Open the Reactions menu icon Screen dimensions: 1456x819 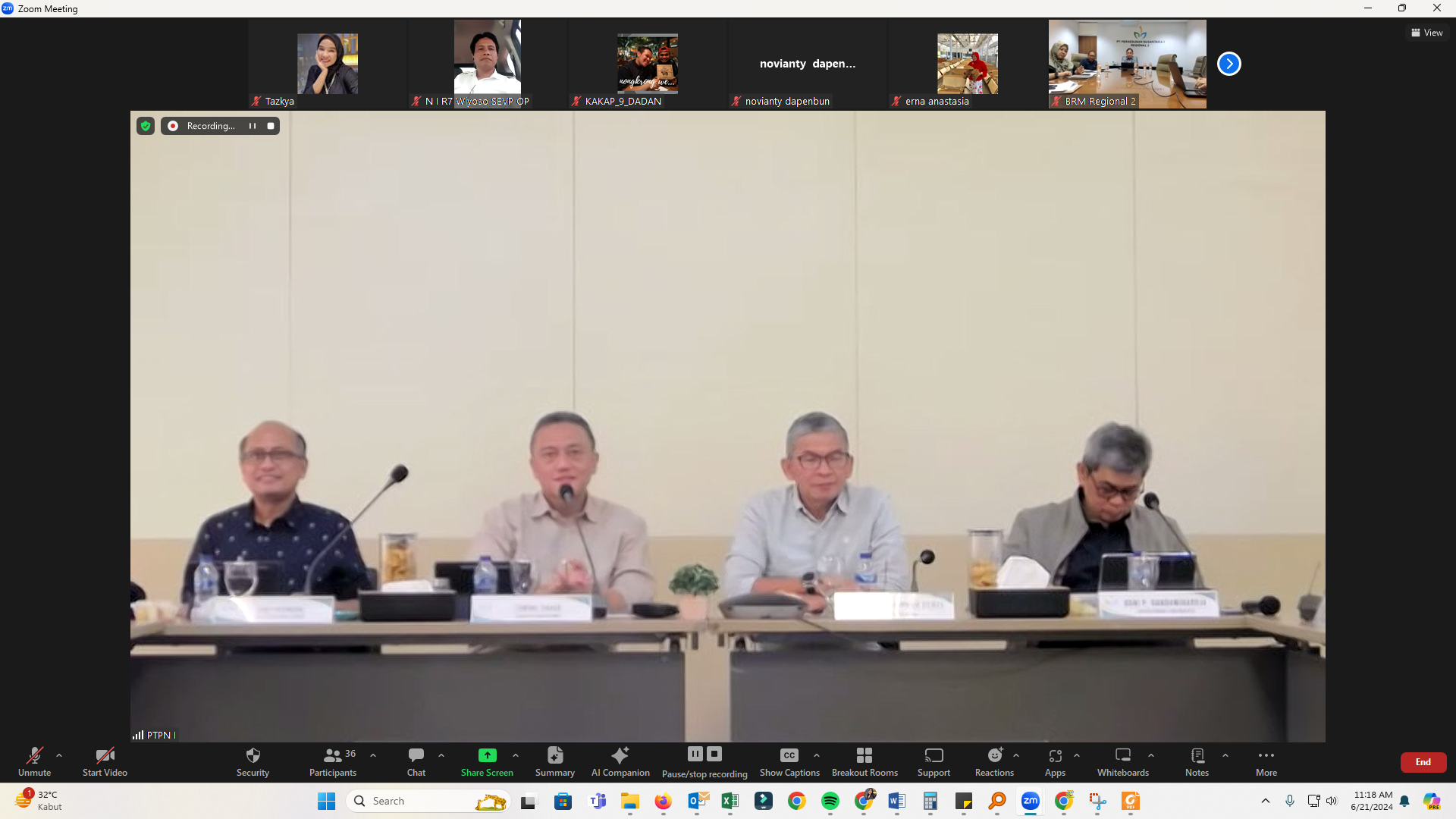[994, 755]
